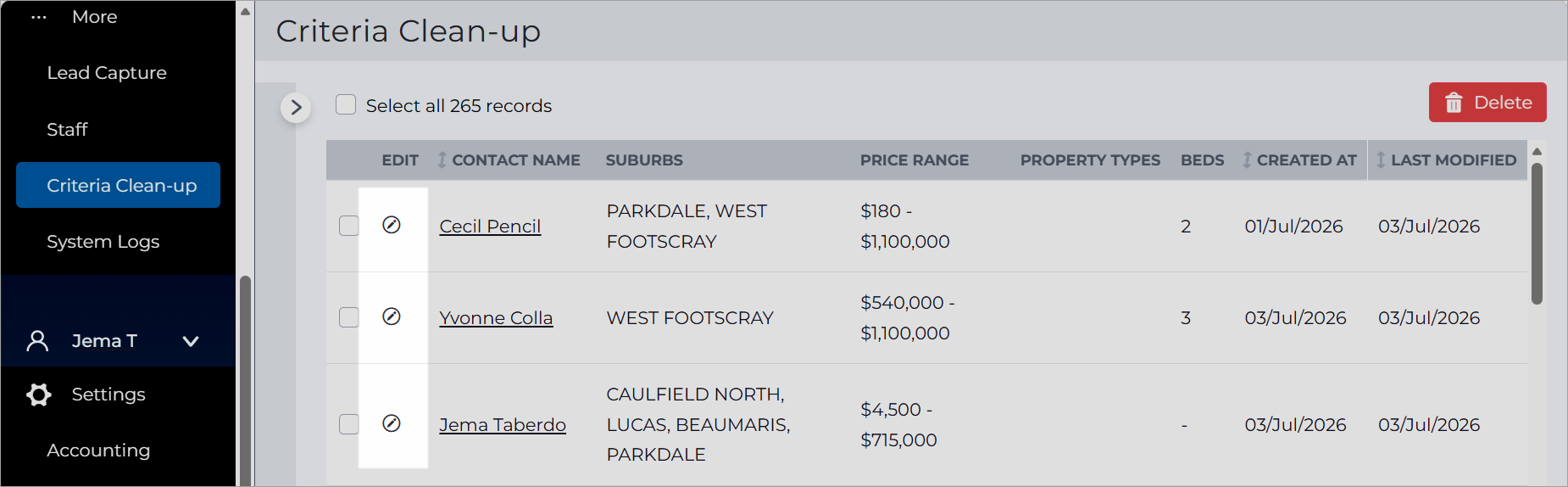Sort by Last Modified using its sort arrows
Viewport: 1568px width, 487px height.
coord(1381,160)
